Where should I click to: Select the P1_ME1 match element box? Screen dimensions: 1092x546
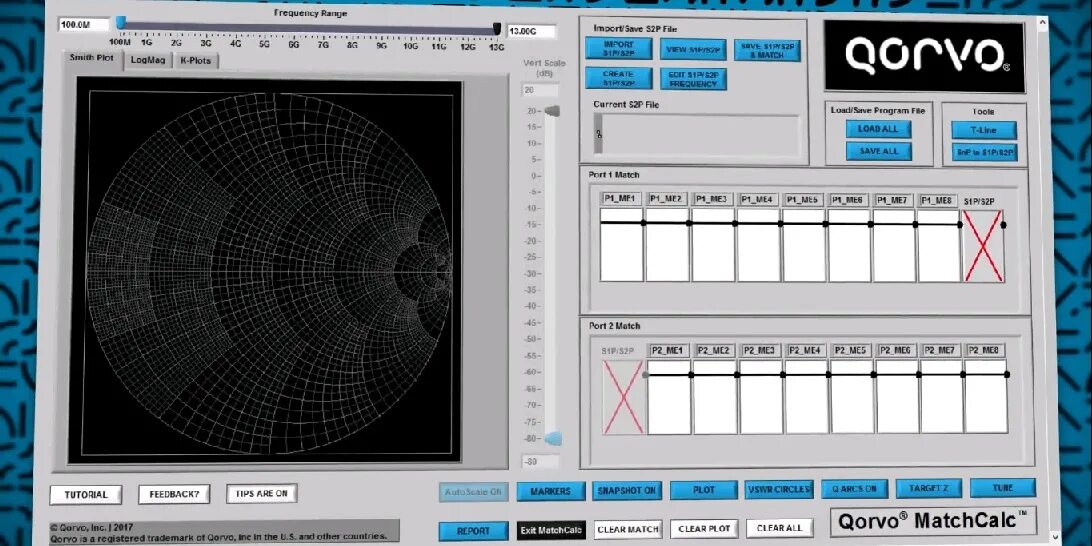tap(621, 244)
